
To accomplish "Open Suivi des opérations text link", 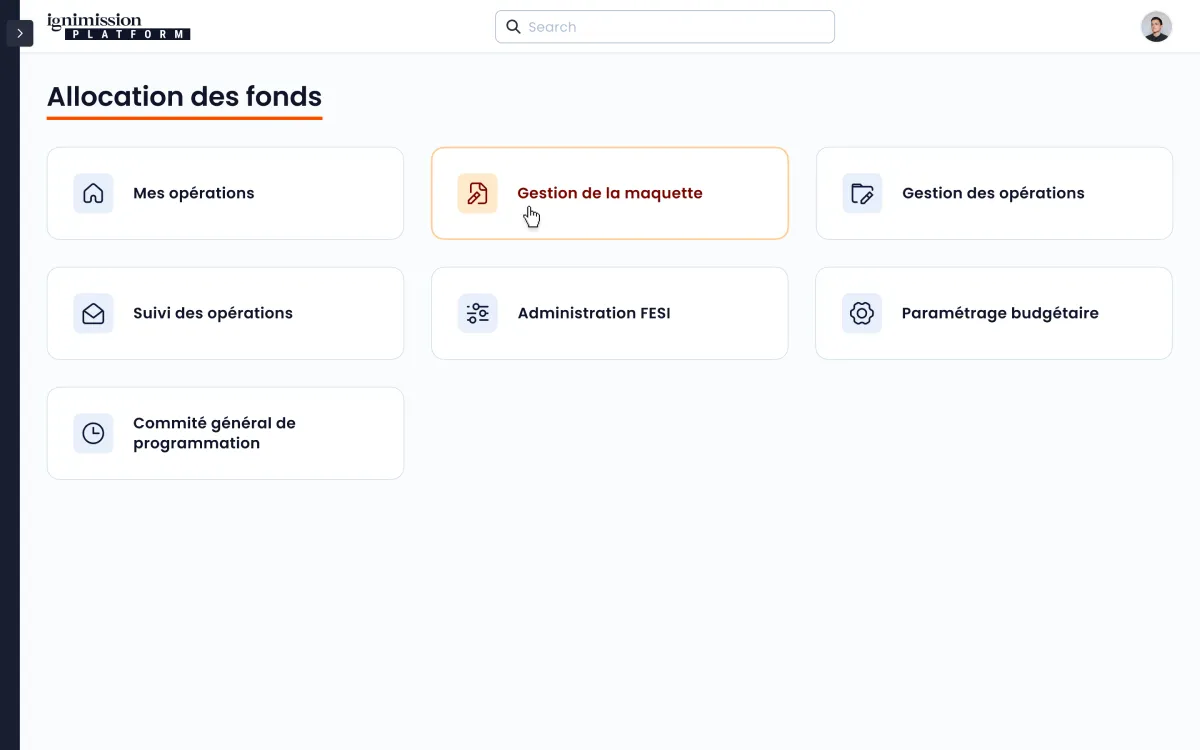I will point(213,313).
